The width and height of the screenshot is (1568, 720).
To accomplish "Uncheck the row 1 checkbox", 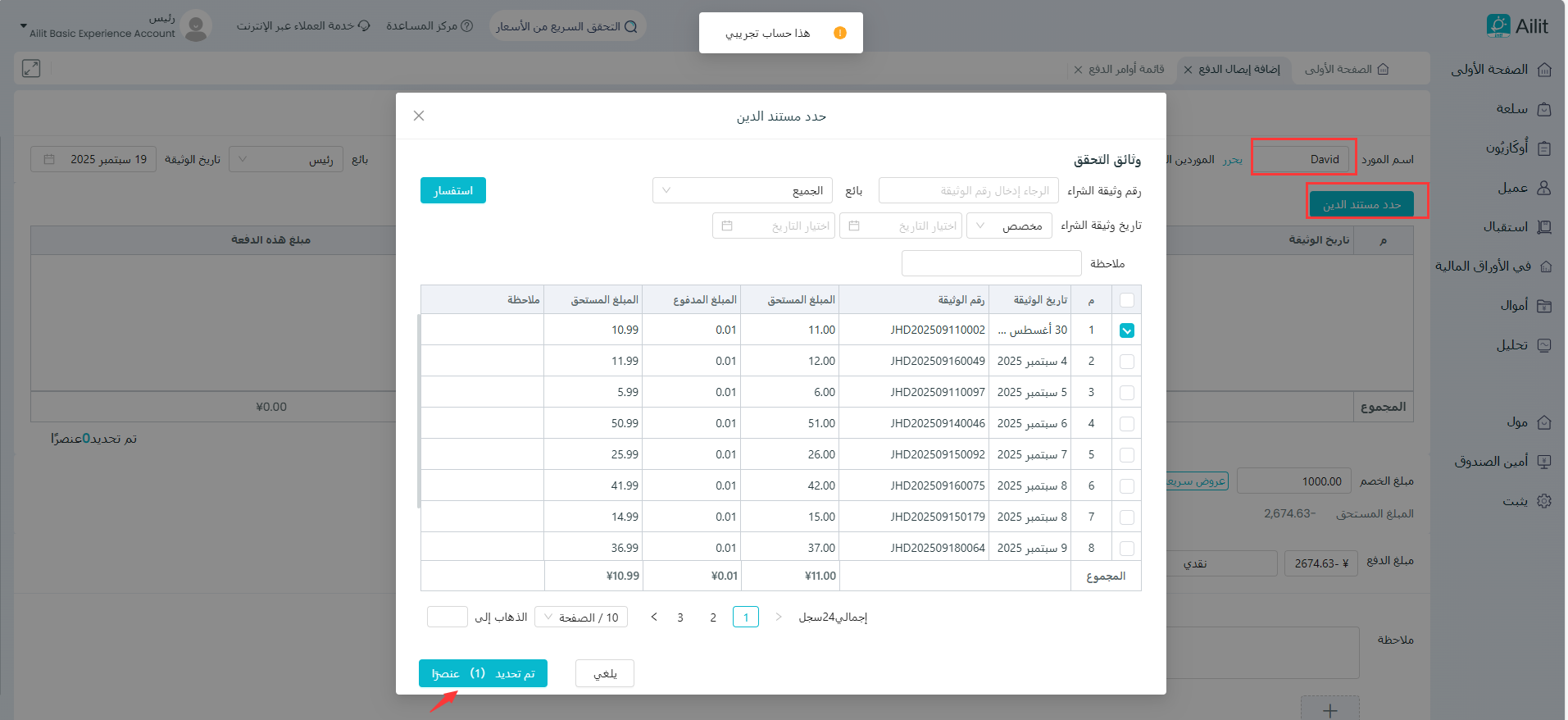I will (1127, 330).
